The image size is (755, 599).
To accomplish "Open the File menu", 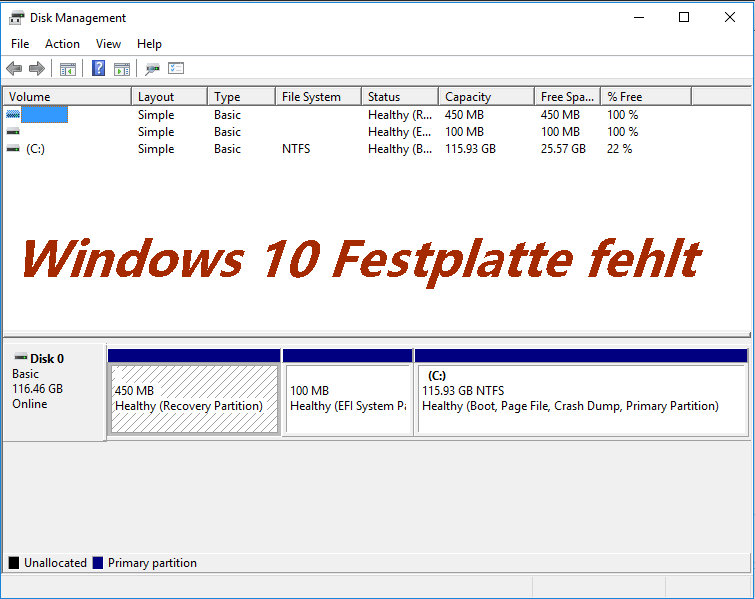I will [20, 44].
